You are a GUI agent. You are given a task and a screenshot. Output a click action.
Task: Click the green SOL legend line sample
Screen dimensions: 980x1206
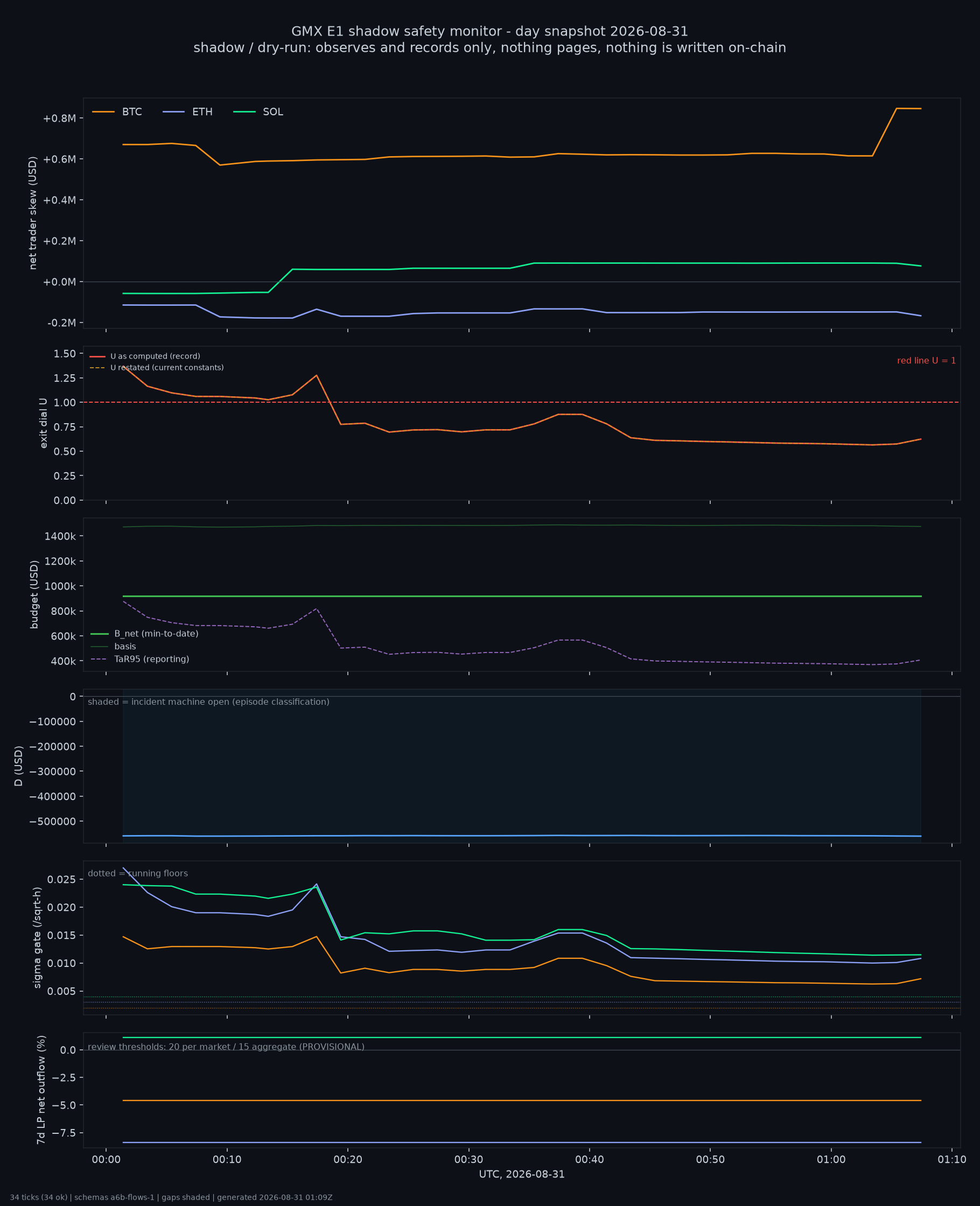point(244,112)
